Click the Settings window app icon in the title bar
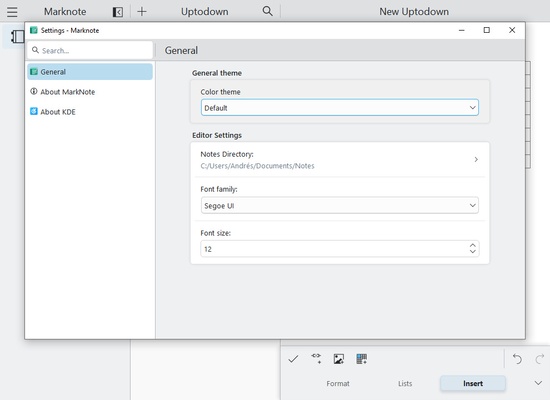Viewport: 550px width, 400px height. pos(34,30)
